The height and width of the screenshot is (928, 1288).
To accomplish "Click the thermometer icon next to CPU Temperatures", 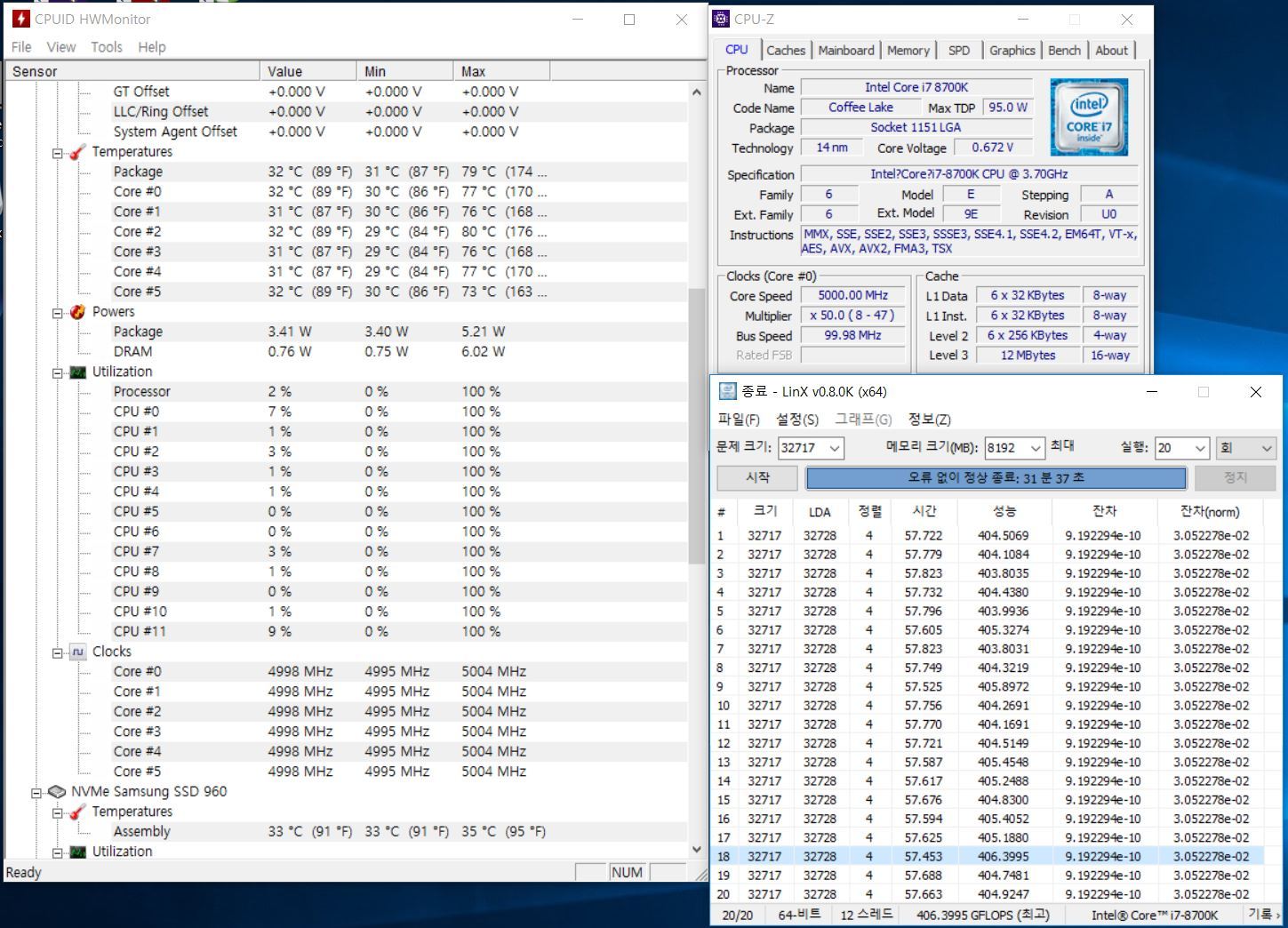I will point(78,152).
